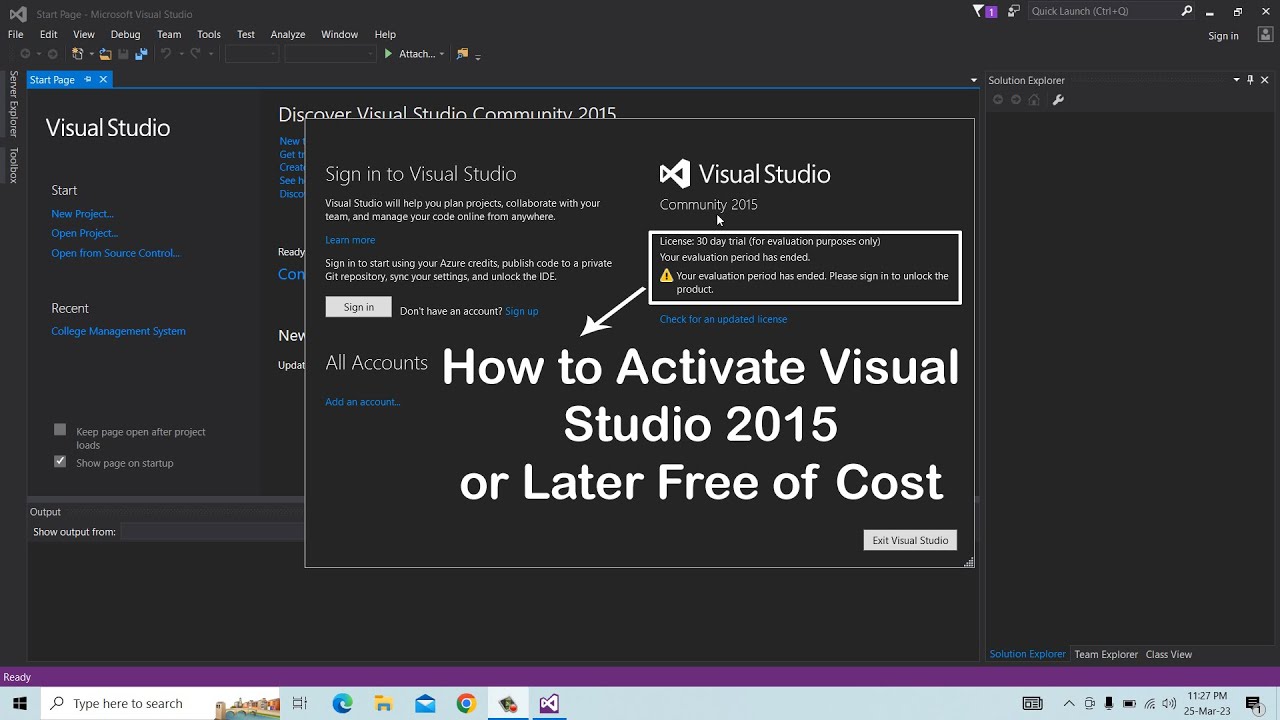Click Solution Explorer forward arrow icon
The image size is (1280, 720).
1016,100
